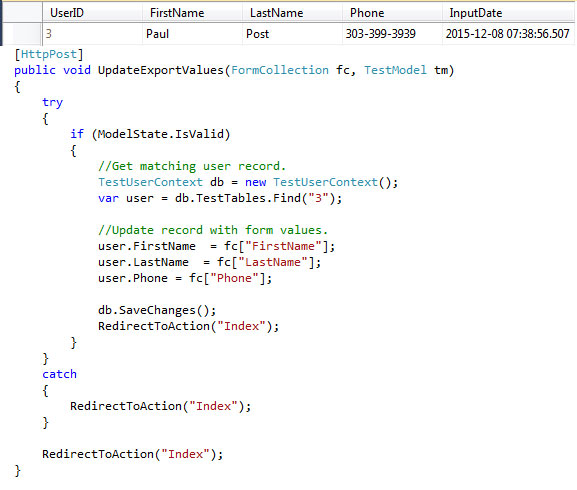Click the new TestUserContext() constructor call
Viewport: 577px width, 490px height.
321,182
